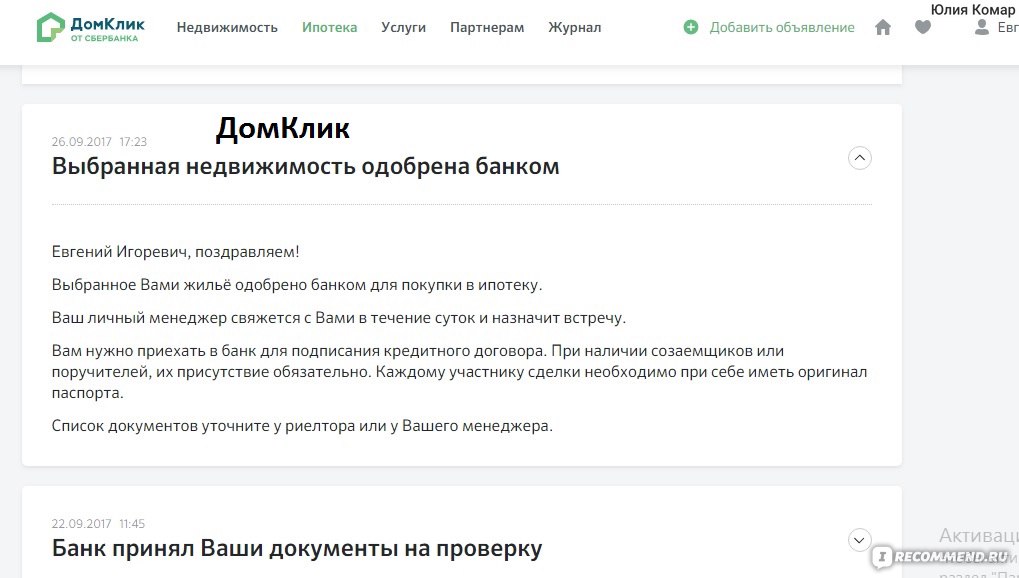The image size is (1019, 578).
Task: Open the Недвижимость menu
Action: tap(227, 27)
